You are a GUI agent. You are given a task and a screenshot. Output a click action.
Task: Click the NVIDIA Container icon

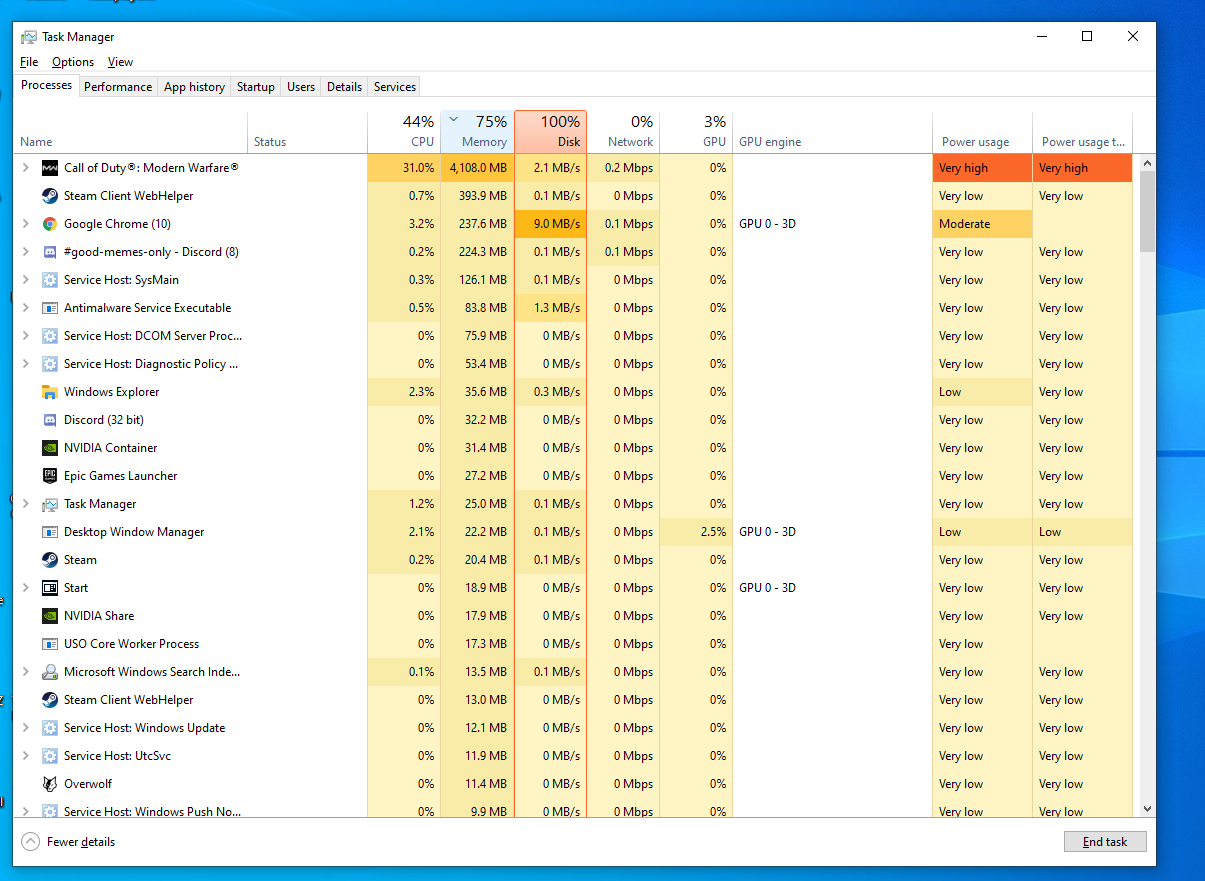click(x=50, y=448)
